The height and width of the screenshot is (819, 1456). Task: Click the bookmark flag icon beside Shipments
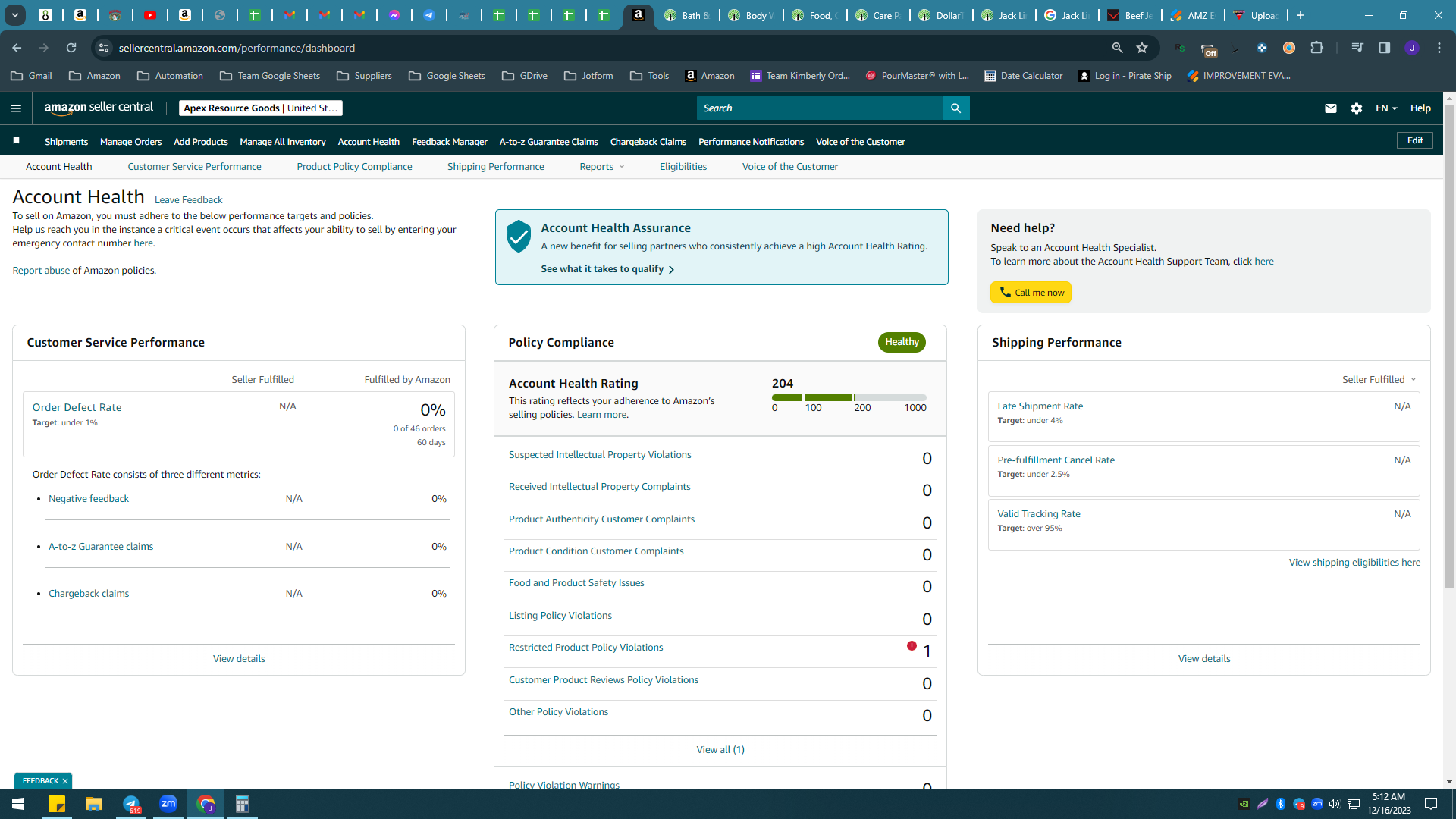click(17, 141)
